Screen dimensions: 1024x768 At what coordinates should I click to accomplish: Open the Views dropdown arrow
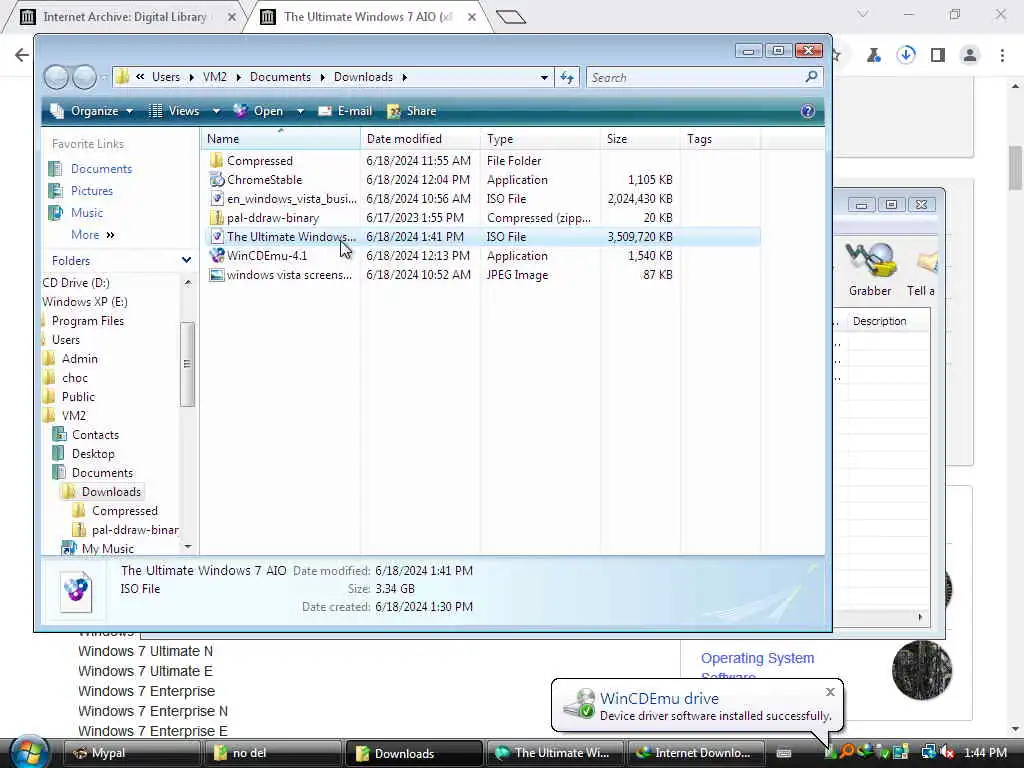[x=216, y=111]
